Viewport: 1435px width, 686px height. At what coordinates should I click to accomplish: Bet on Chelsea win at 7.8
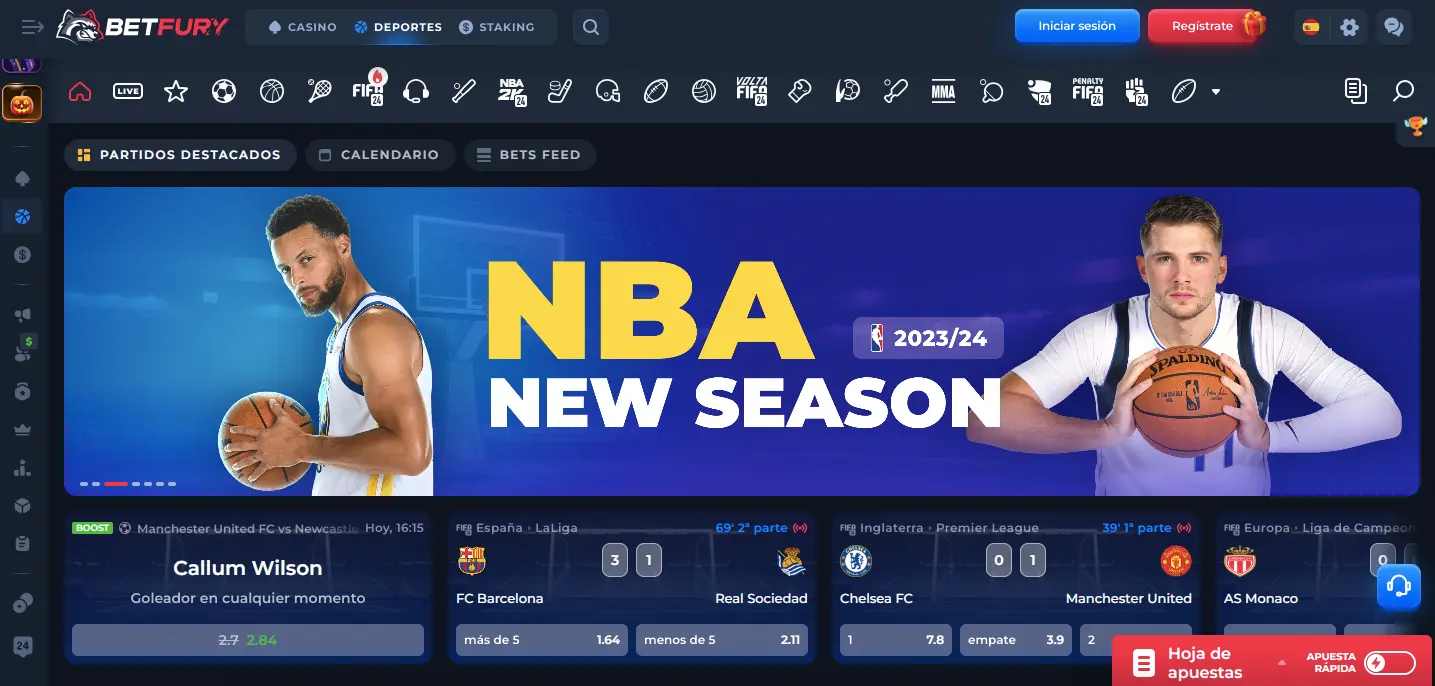[x=896, y=640]
